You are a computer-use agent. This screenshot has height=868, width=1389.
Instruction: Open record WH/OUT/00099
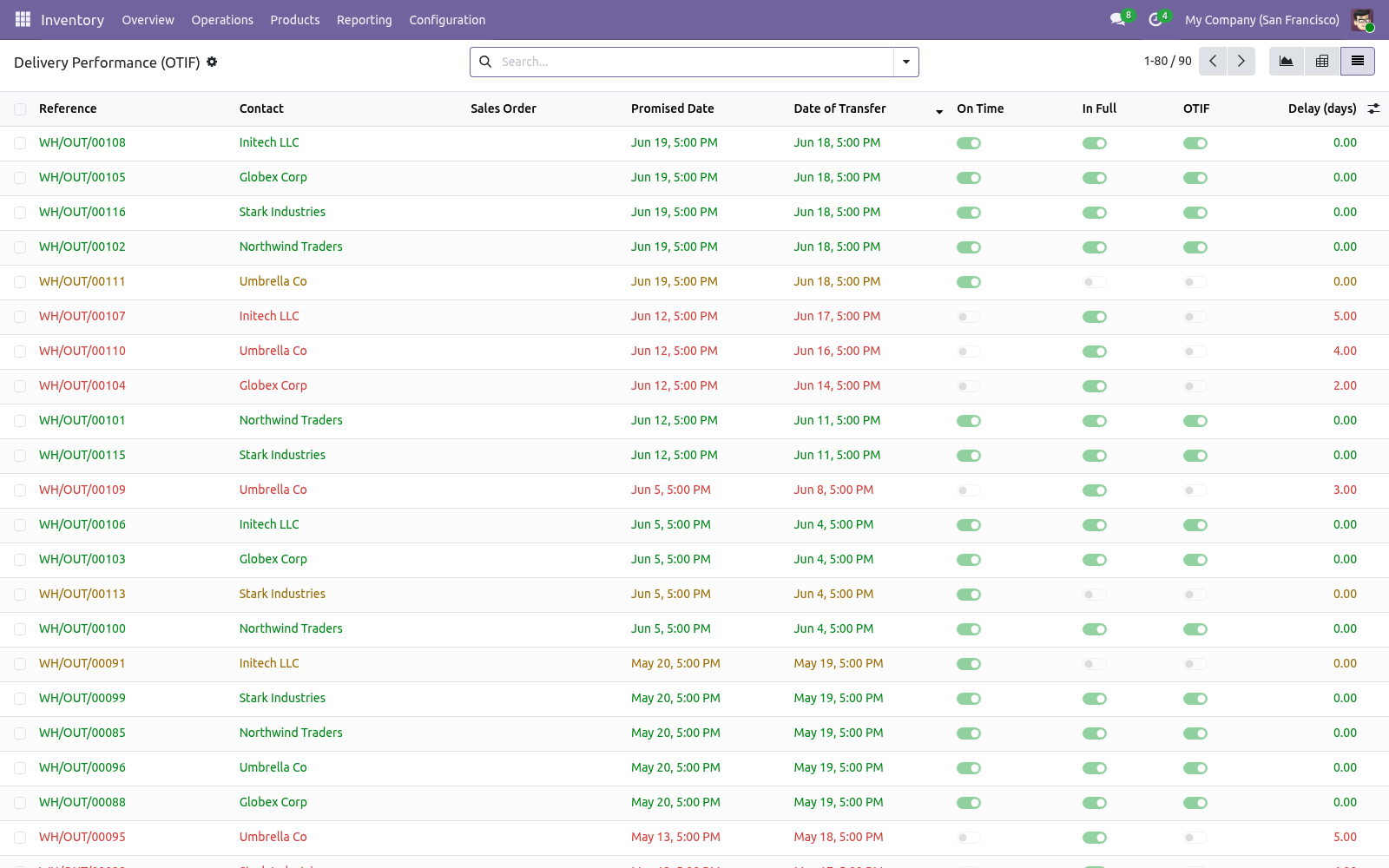(x=82, y=698)
